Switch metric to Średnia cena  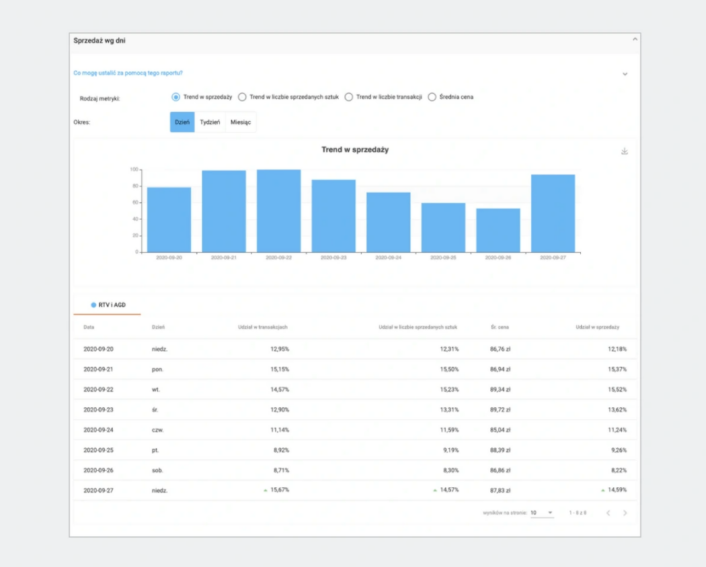(432, 97)
